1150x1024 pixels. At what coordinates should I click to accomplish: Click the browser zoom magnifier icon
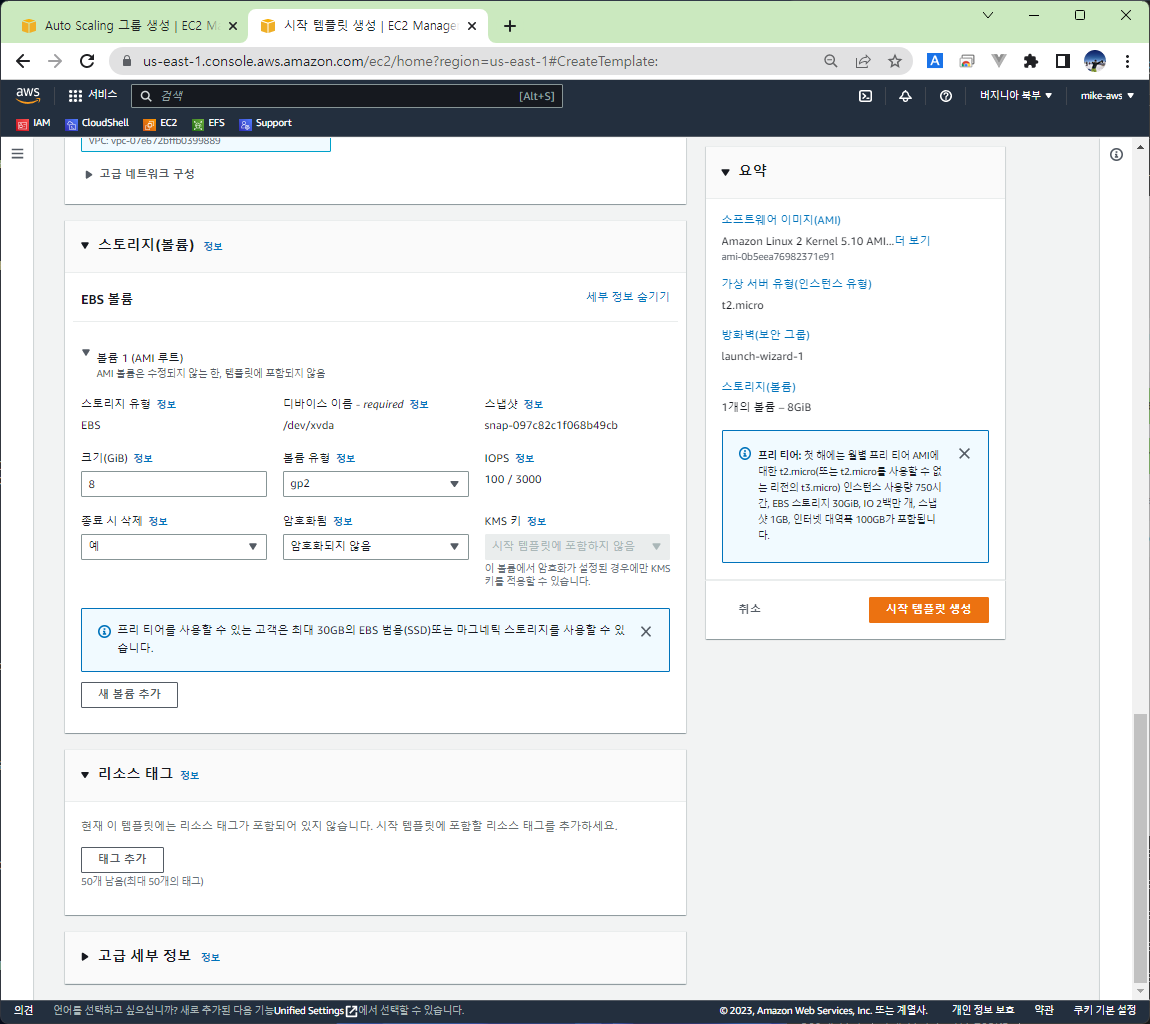[830, 61]
